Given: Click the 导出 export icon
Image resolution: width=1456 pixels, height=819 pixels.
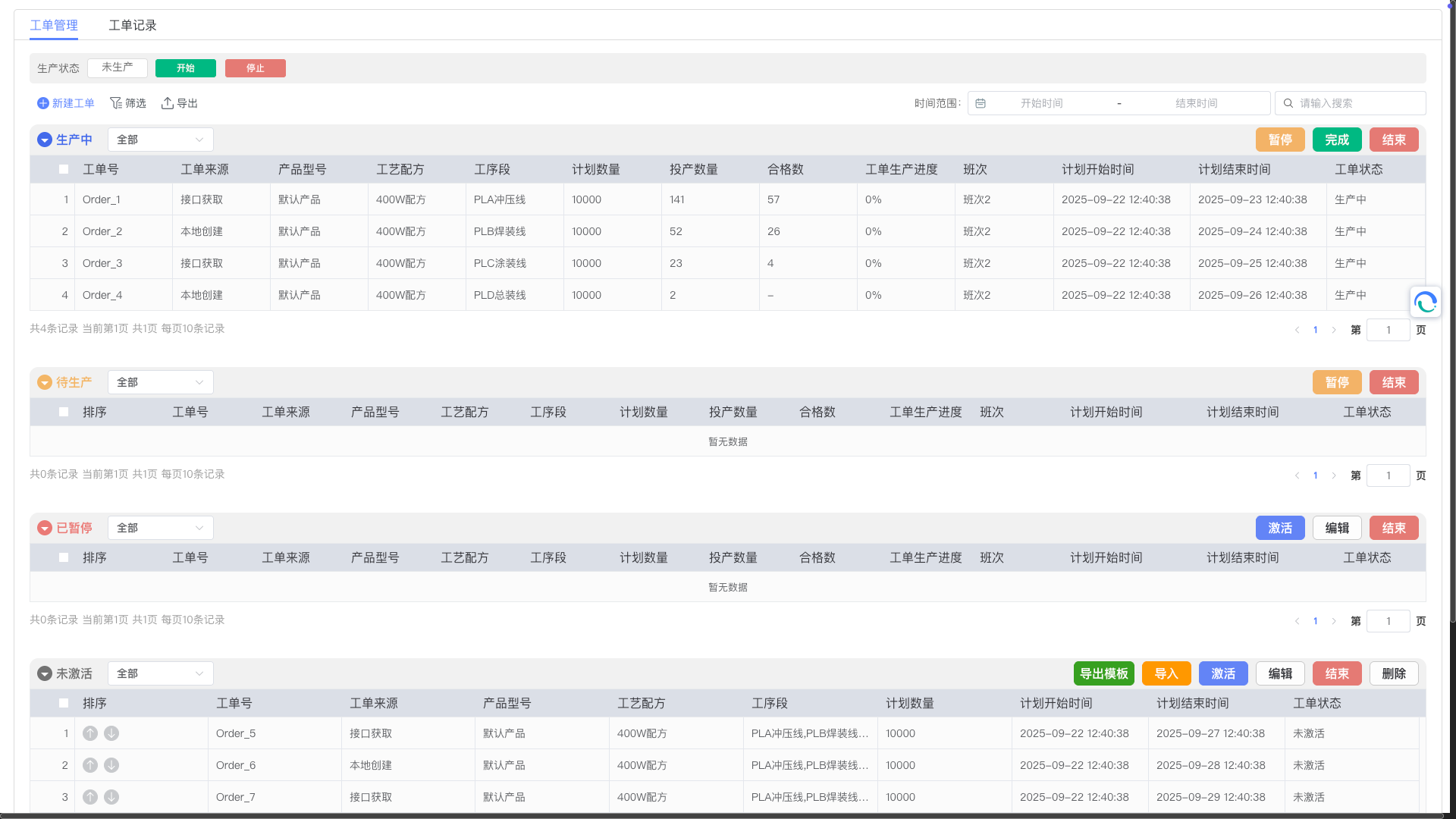Looking at the screenshot, I should [x=168, y=103].
